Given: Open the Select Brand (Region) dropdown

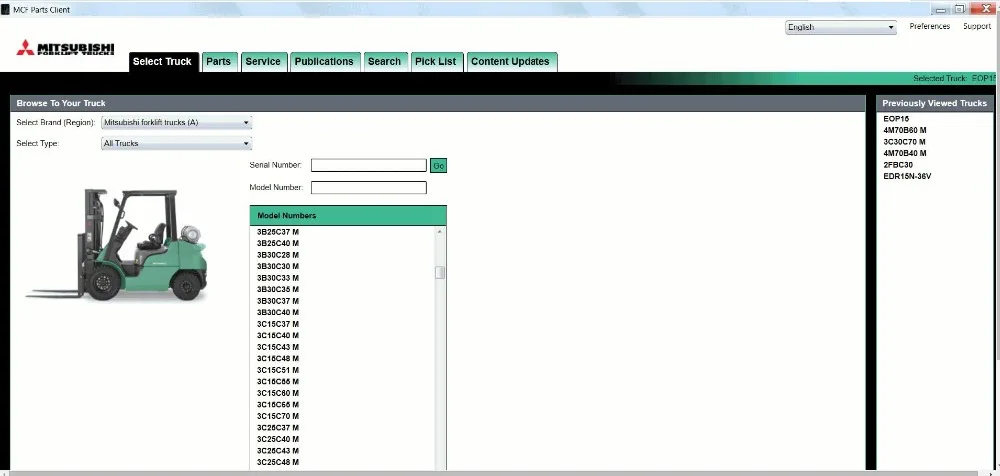Looking at the screenshot, I should 177,123.
